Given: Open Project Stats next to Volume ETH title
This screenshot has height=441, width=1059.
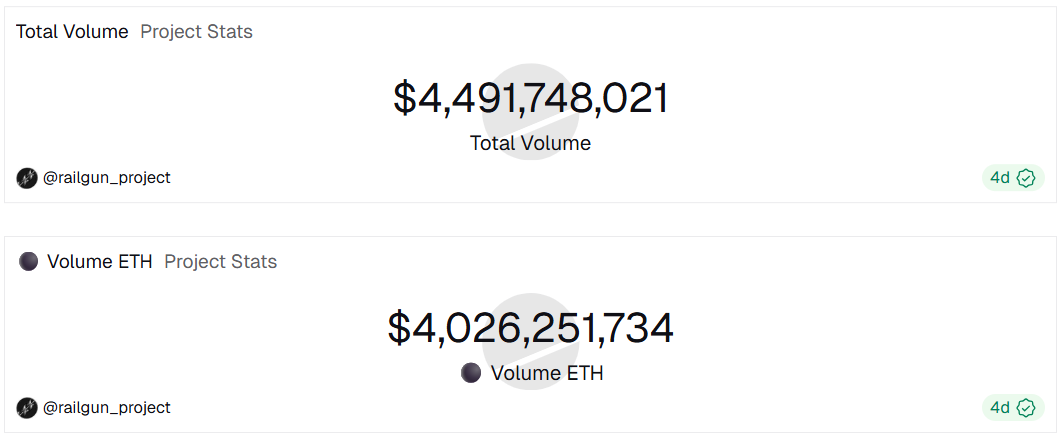Looking at the screenshot, I should click(220, 262).
